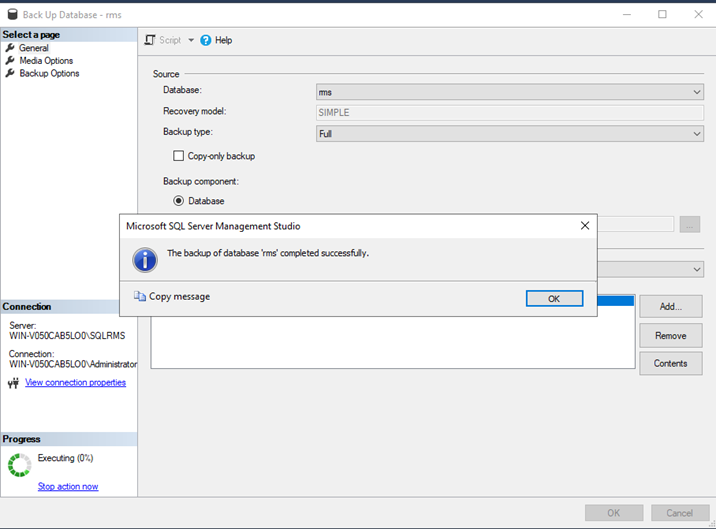716x529 pixels.
Task: Click OK in the success message dialog
Action: click(x=554, y=298)
